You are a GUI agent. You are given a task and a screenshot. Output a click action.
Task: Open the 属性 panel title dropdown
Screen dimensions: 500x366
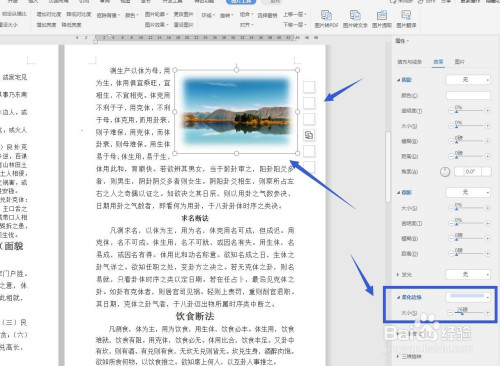402,41
